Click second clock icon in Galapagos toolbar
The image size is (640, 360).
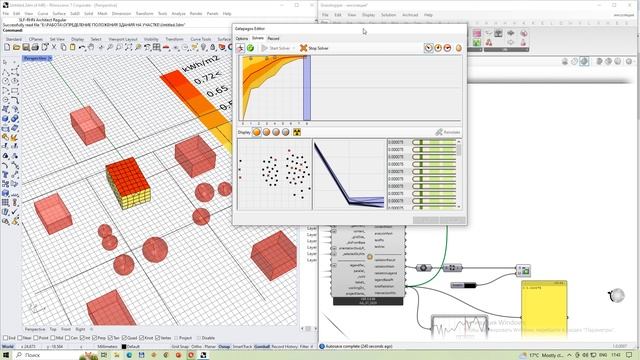click(x=438, y=48)
